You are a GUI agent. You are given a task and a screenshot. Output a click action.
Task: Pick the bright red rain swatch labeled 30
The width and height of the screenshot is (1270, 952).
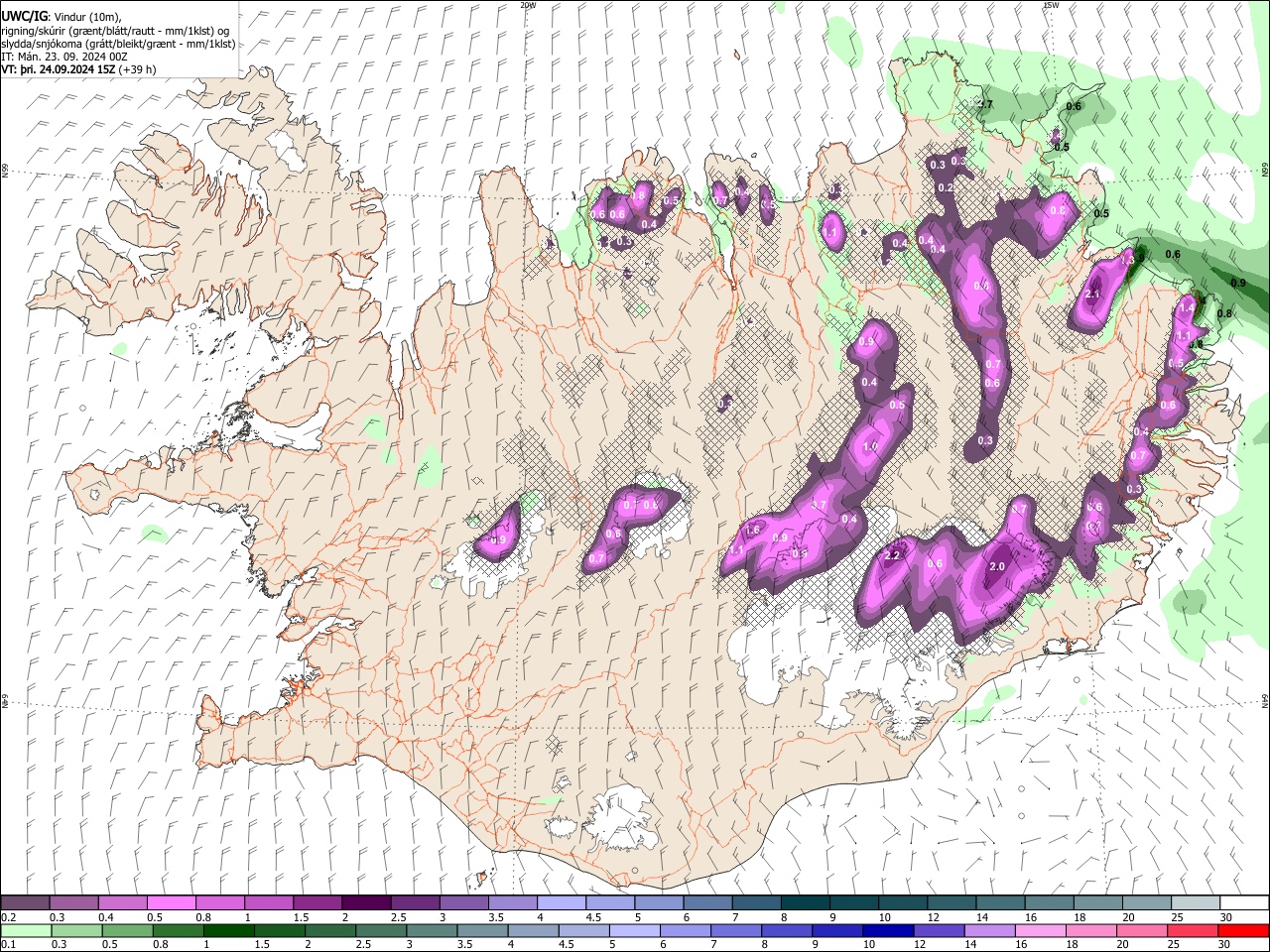1243,930
